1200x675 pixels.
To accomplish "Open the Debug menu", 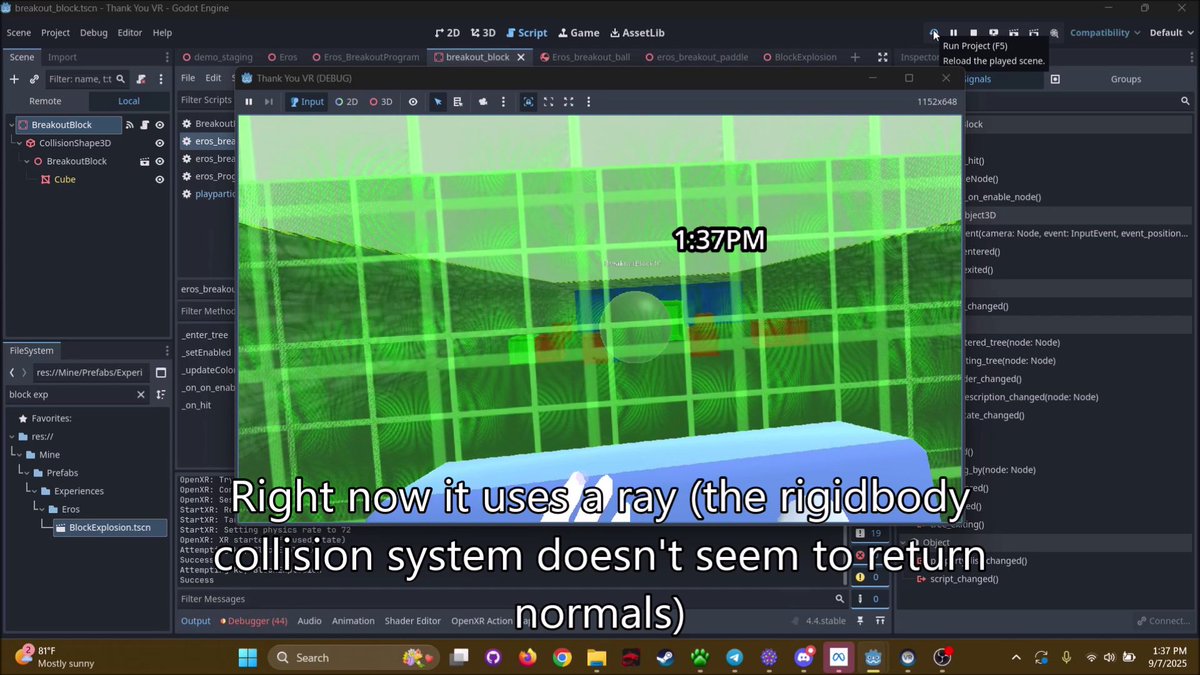I will click(93, 32).
